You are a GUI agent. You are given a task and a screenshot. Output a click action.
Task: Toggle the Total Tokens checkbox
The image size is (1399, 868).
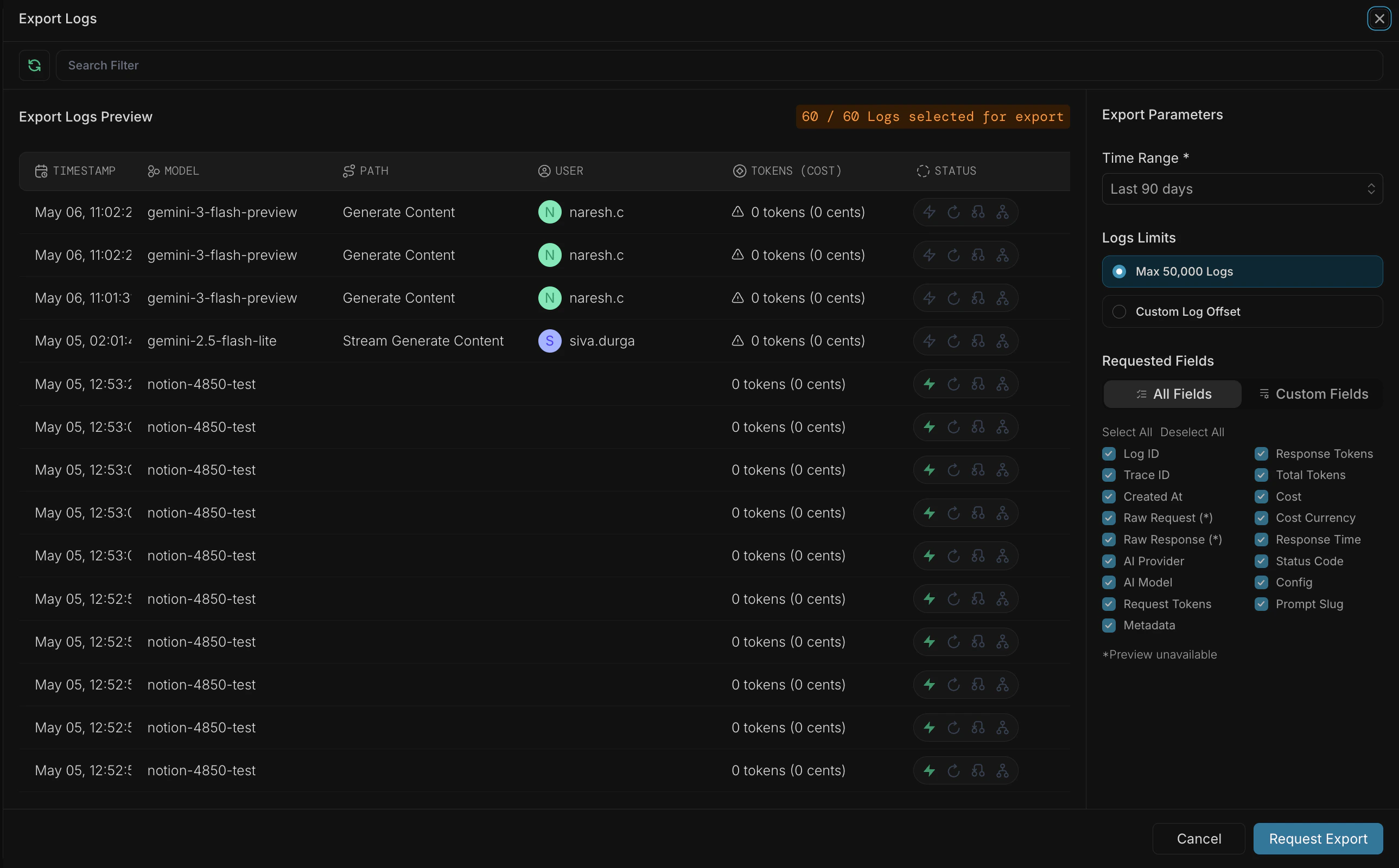pos(1261,475)
